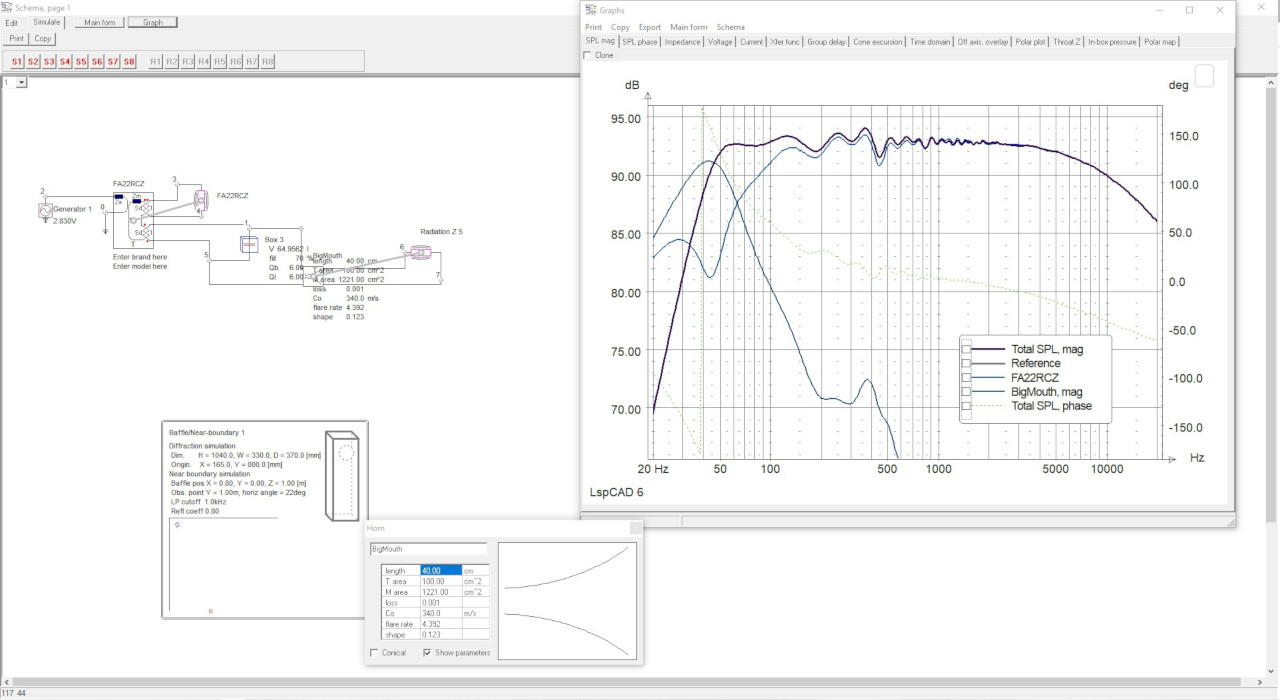Uncheck Show parameters in Horn dialog
Image resolution: width=1280 pixels, height=700 pixels.
pos(428,653)
